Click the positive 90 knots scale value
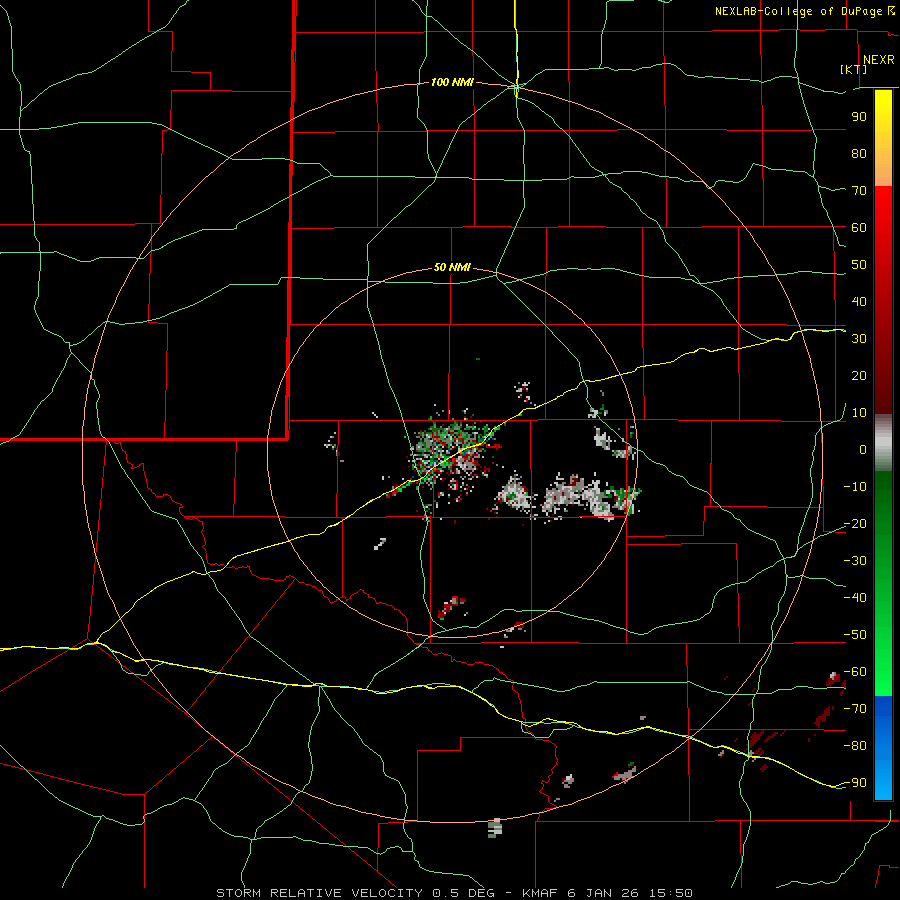 click(859, 117)
